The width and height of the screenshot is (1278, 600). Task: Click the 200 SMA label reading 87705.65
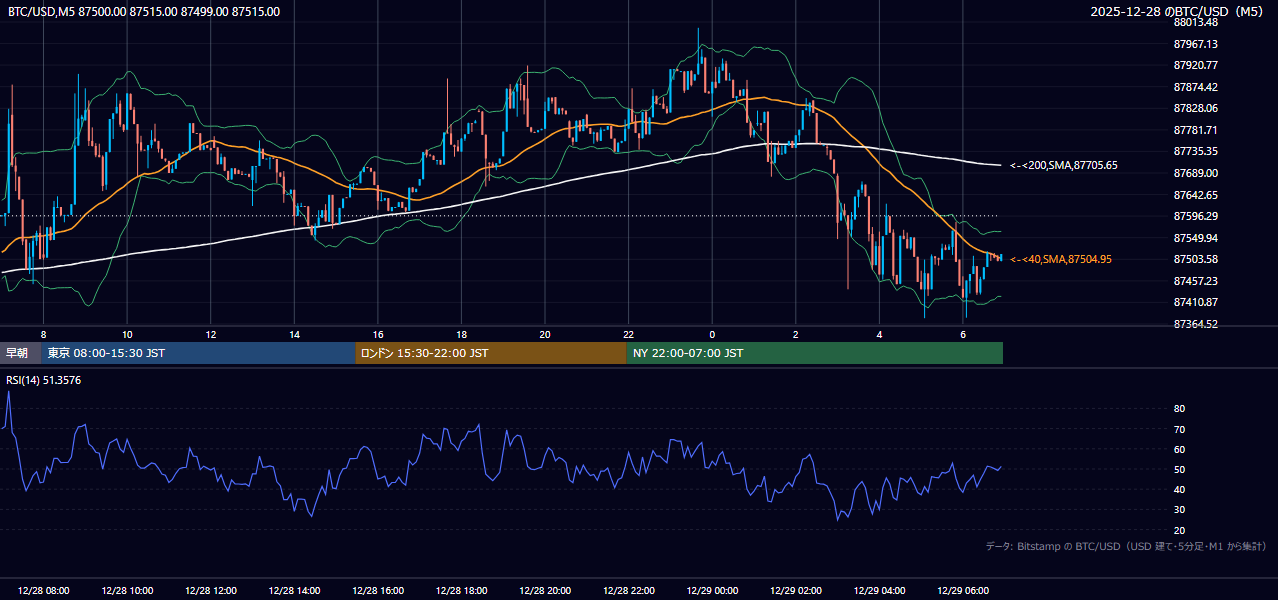point(1064,165)
